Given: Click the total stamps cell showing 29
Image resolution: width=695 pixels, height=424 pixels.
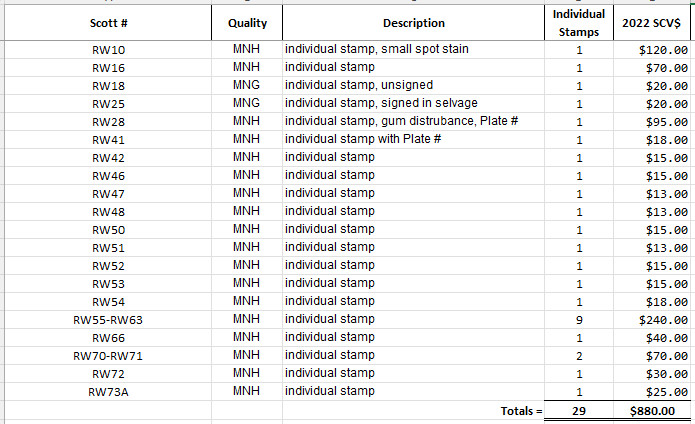Looking at the screenshot, I should (x=578, y=410).
